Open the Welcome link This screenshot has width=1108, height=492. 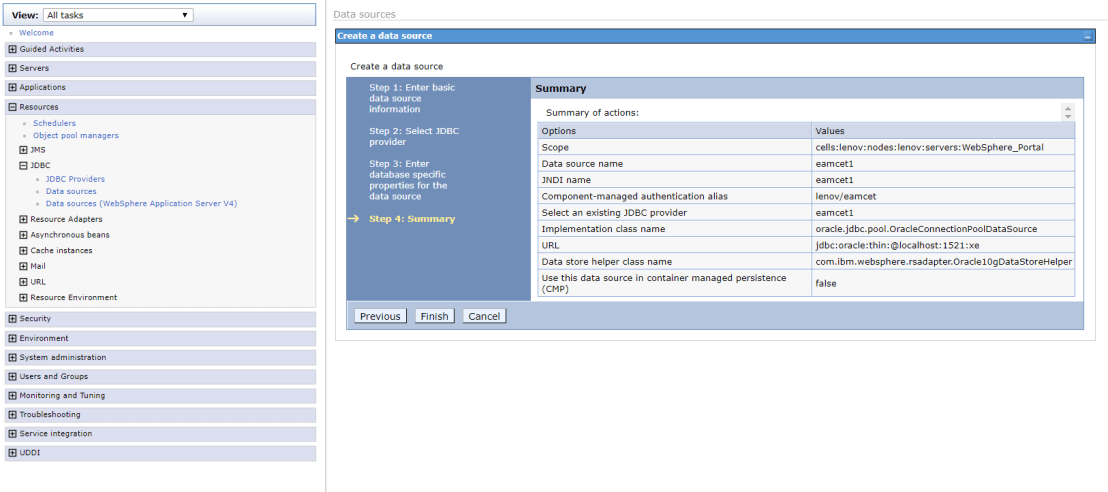[x=36, y=33]
